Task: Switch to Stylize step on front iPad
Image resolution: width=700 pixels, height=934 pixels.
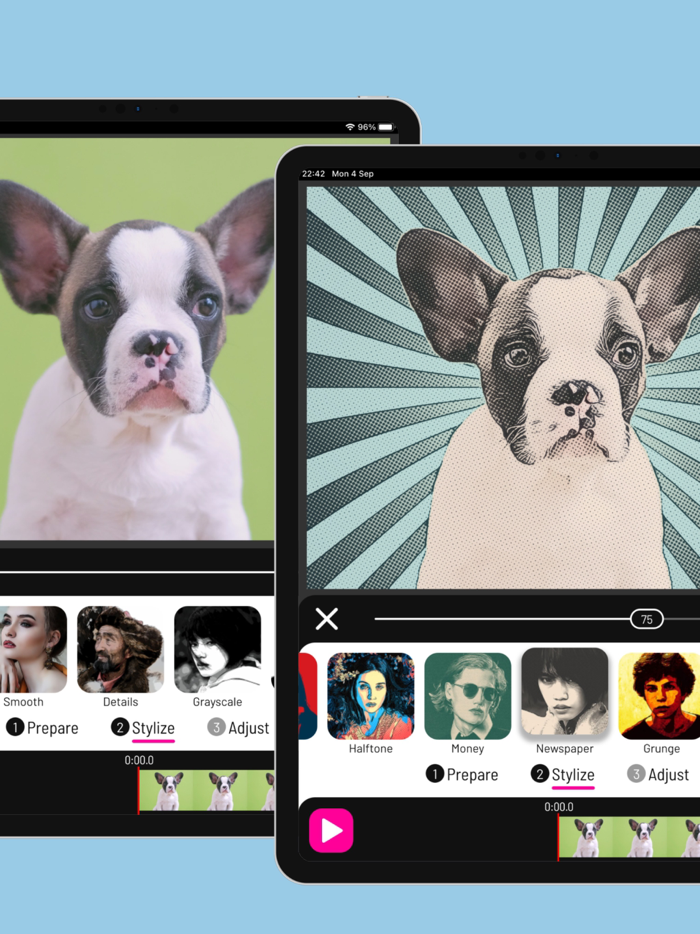Action: click(563, 774)
